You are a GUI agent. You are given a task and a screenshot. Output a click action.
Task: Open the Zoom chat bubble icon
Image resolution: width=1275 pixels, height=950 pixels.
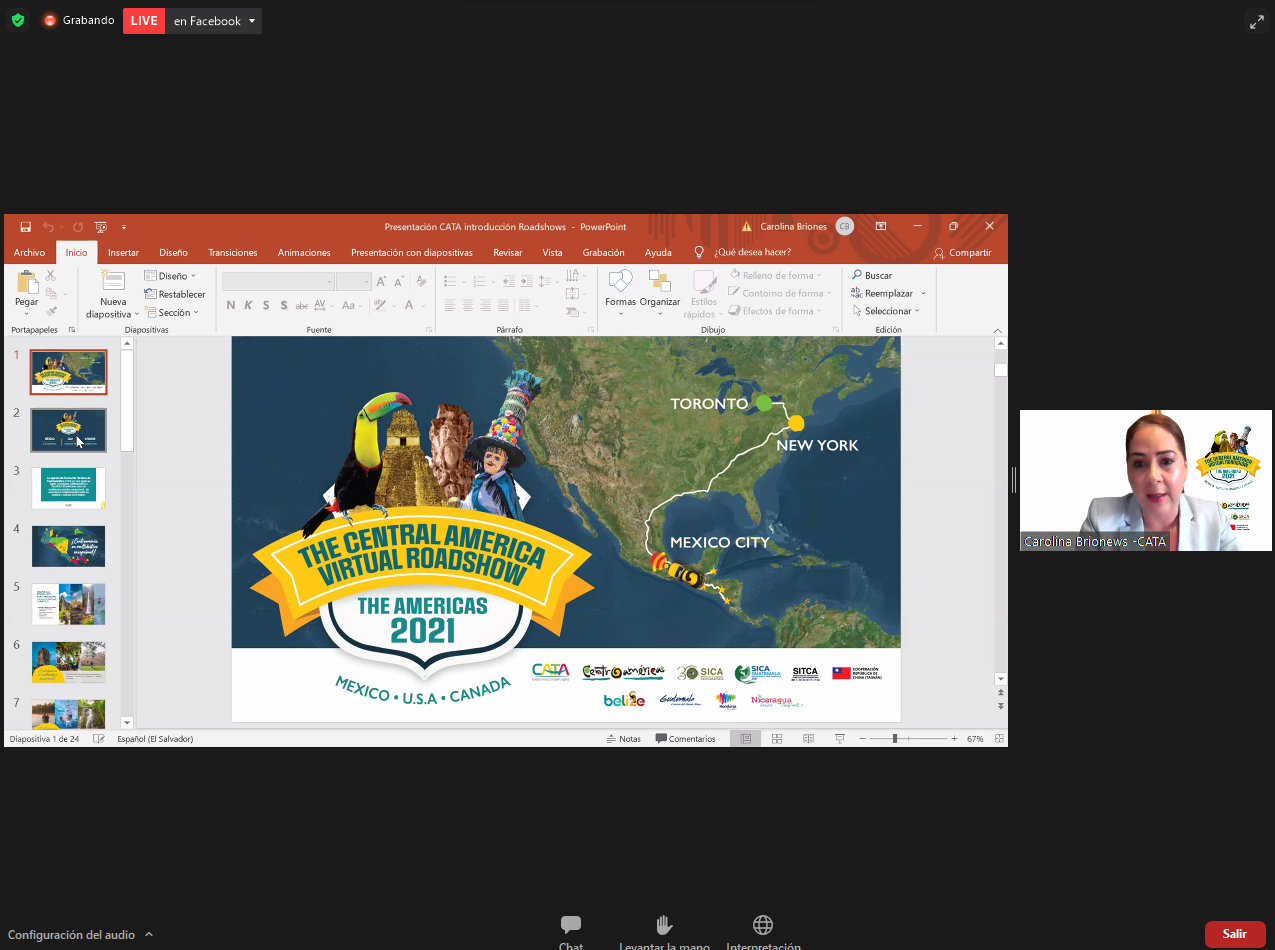coord(571,925)
